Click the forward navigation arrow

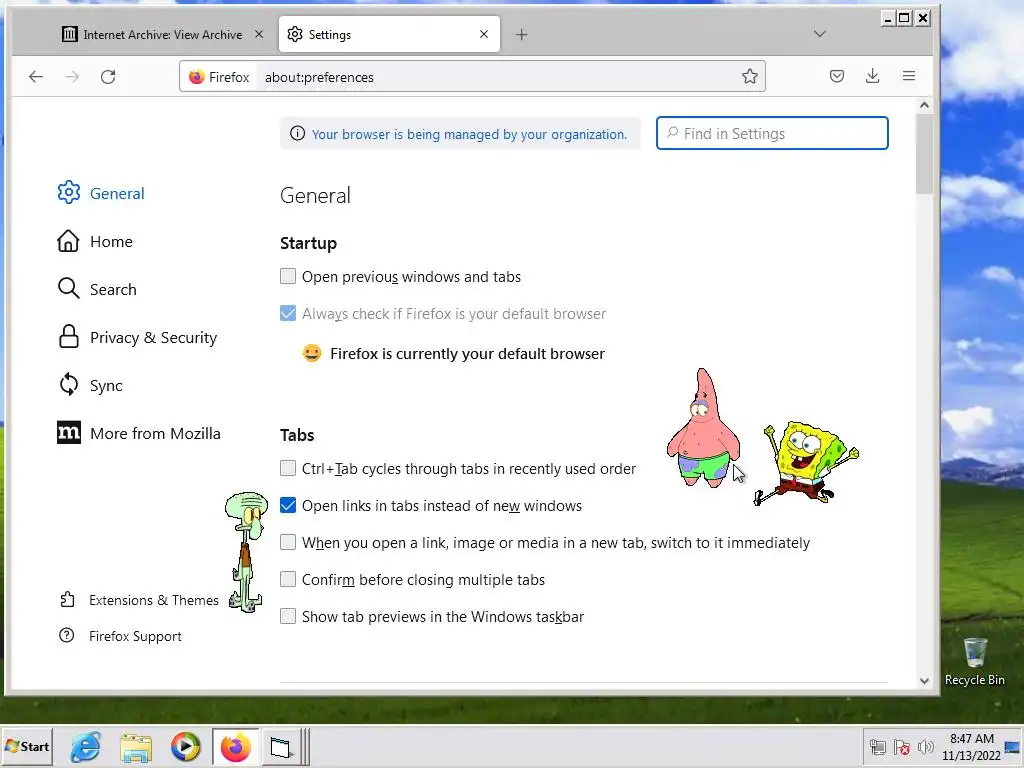click(72, 76)
